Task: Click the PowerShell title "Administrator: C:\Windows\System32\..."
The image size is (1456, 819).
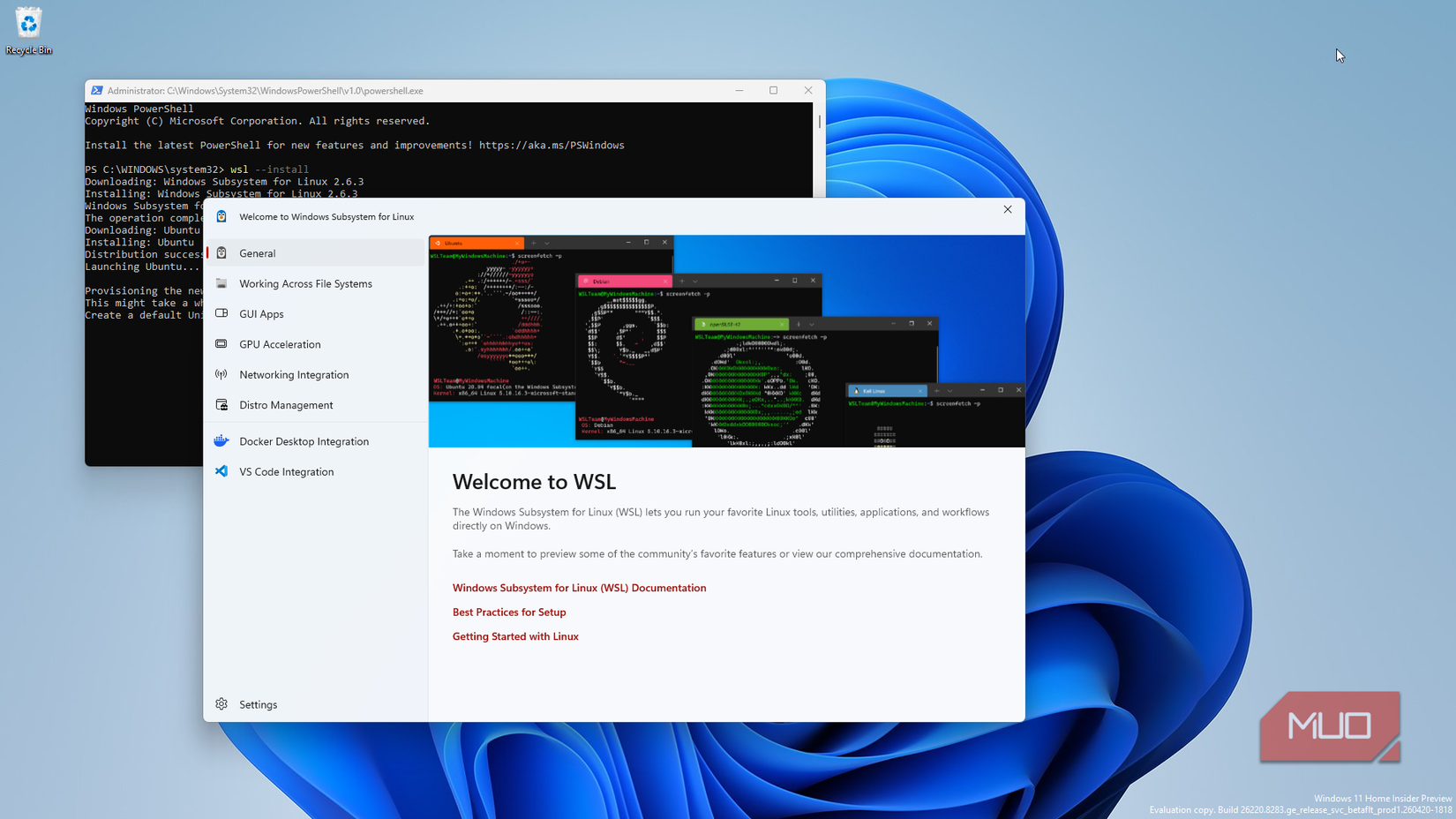Action: [x=265, y=91]
